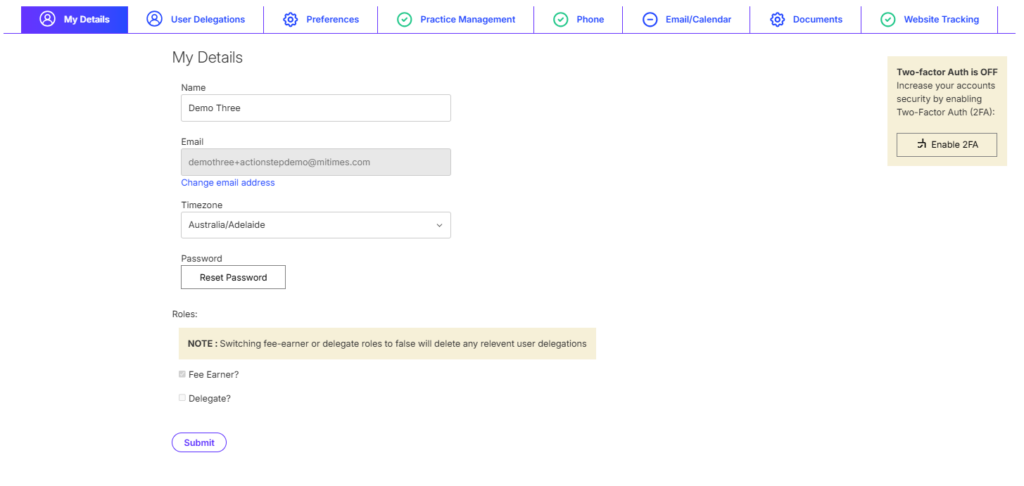Open the Timezone dropdown
The image size is (1024, 486).
[x=315, y=225]
